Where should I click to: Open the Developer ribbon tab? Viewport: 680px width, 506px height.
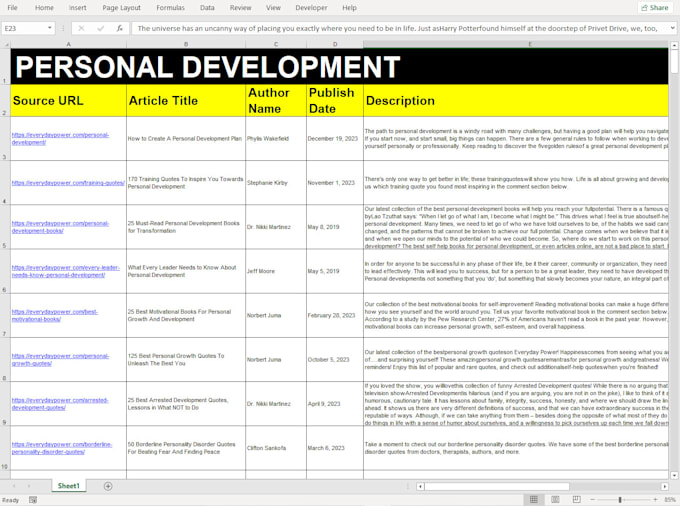pos(311,7)
